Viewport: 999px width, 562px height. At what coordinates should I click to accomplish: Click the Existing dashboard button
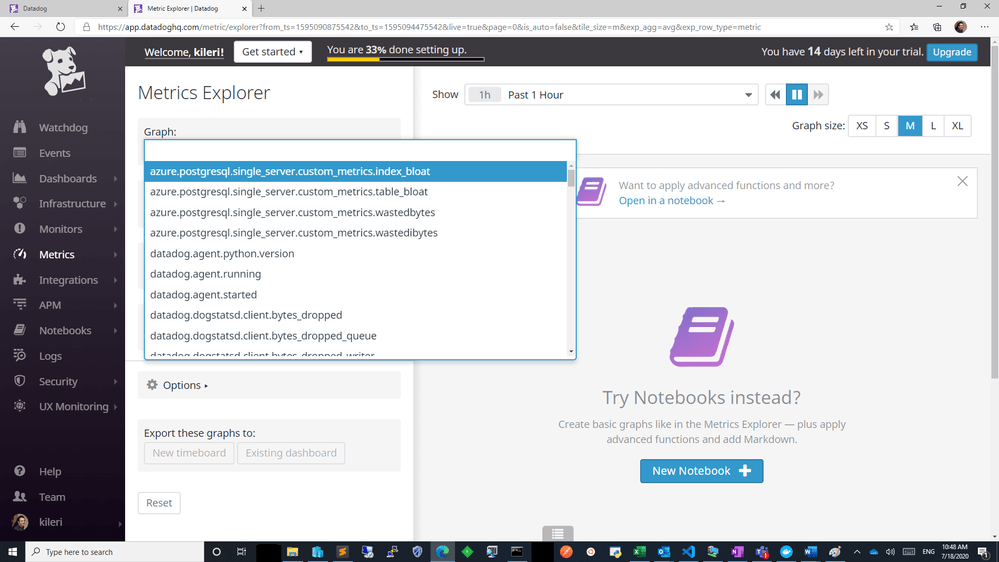pyautogui.click(x=291, y=453)
